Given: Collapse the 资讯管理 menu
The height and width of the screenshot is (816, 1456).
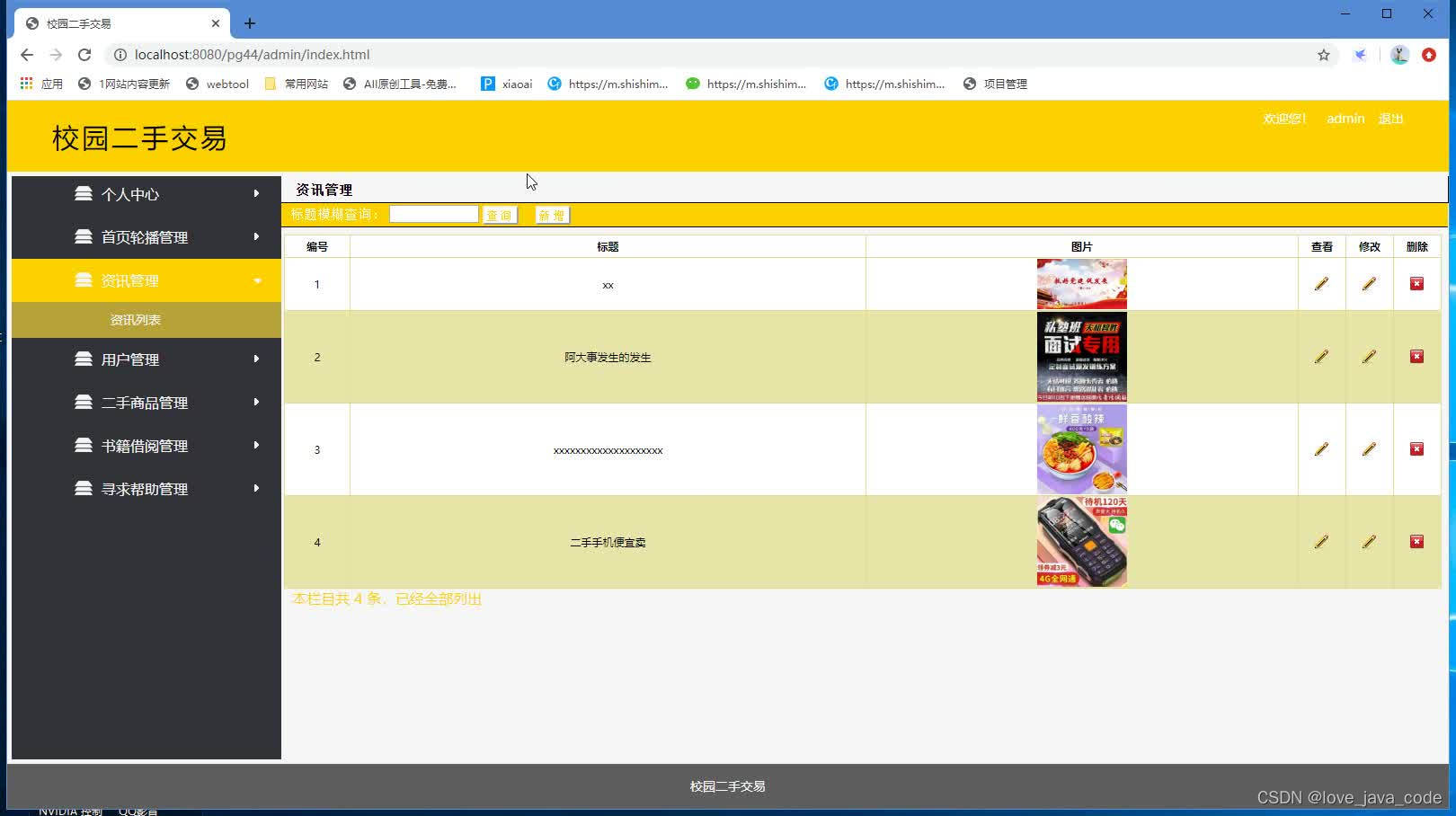Looking at the screenshot, I should click(146, 280).
